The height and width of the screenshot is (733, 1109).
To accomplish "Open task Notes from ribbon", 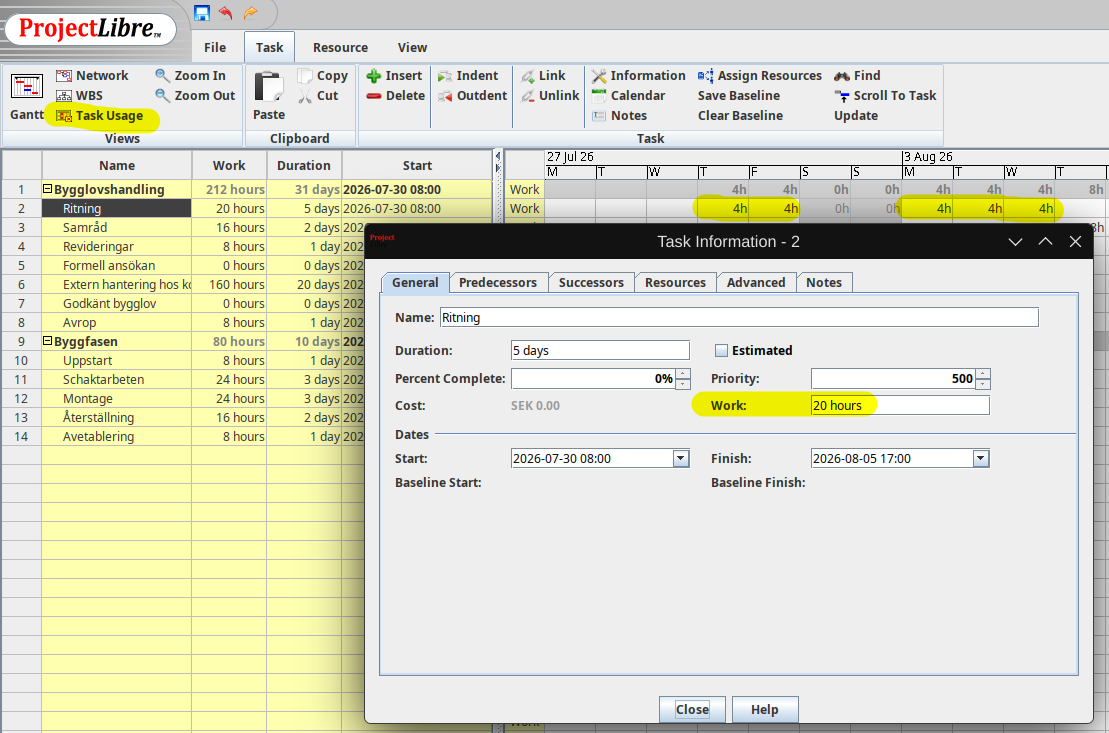I will click(x=619, y=115).
